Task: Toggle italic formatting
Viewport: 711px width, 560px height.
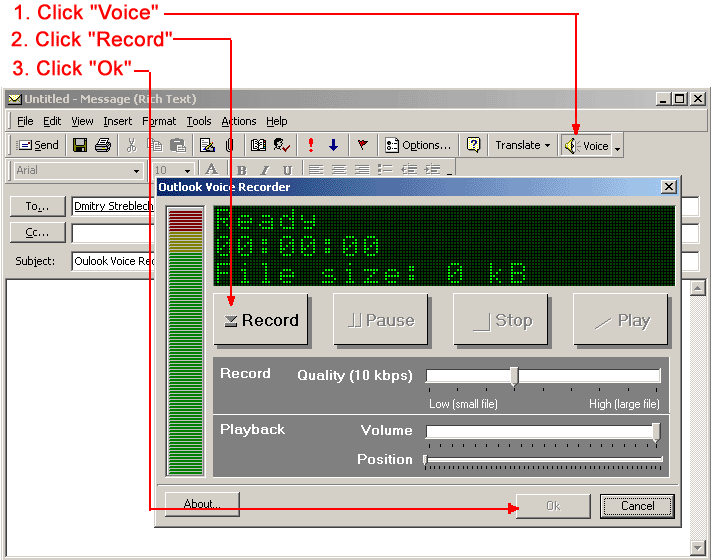Action: pyautogui.click(x=265, y=170)
